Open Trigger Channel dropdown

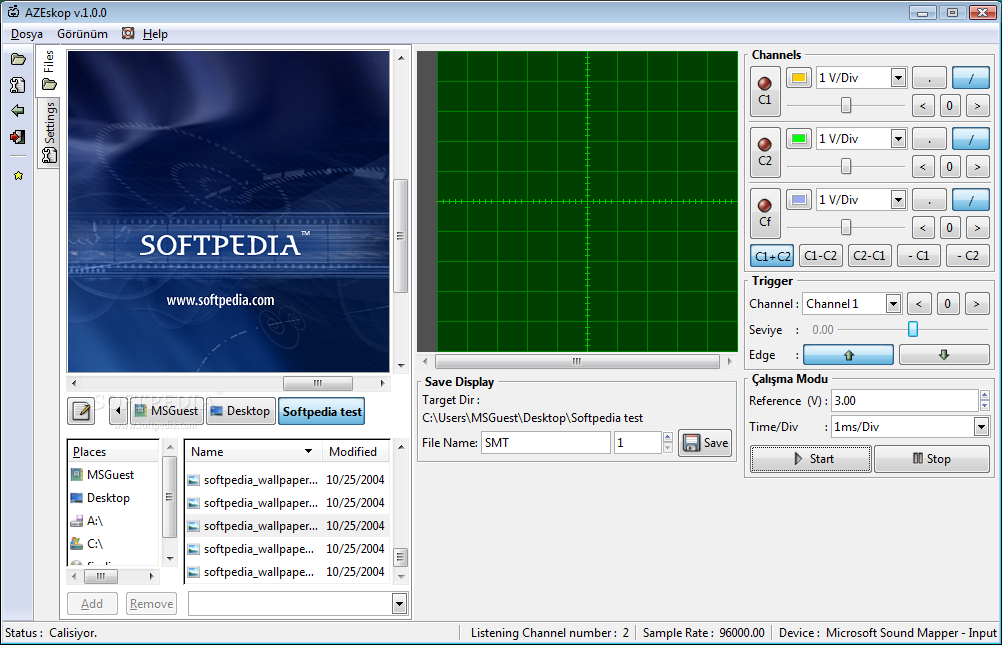pos(893,304)
